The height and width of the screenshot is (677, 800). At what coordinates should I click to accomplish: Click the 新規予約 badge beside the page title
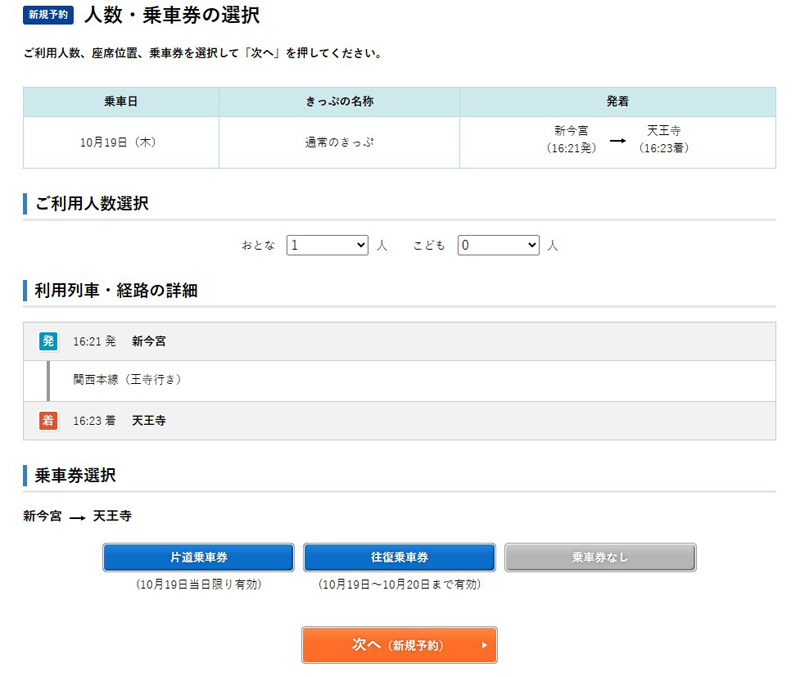coord(48,15)
